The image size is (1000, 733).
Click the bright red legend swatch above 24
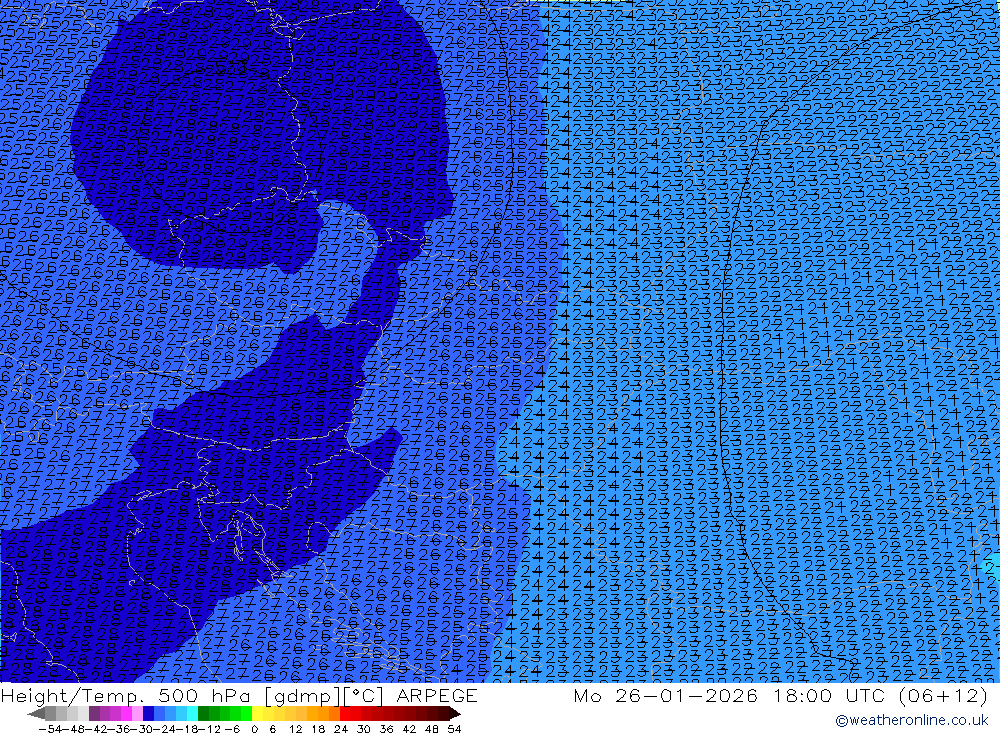click(x=345, y=713)
